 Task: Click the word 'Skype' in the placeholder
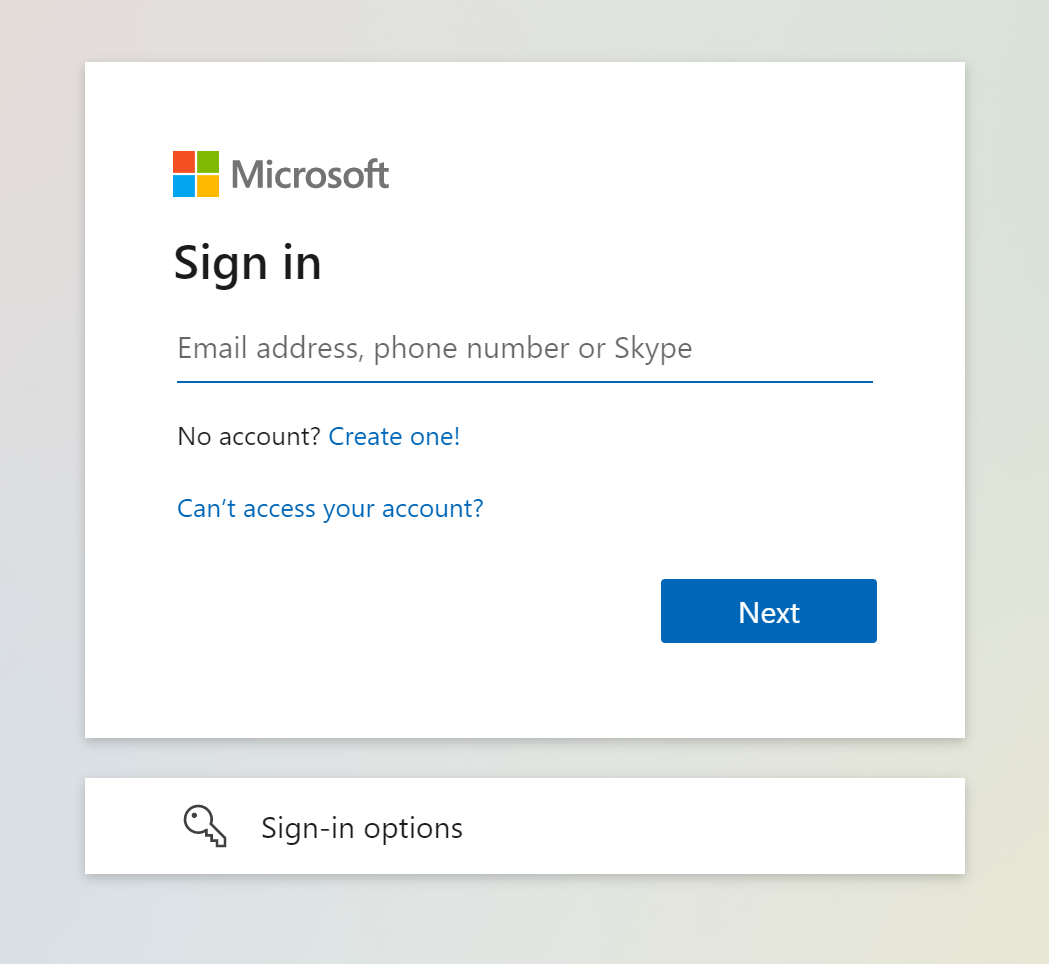(653, 349)
